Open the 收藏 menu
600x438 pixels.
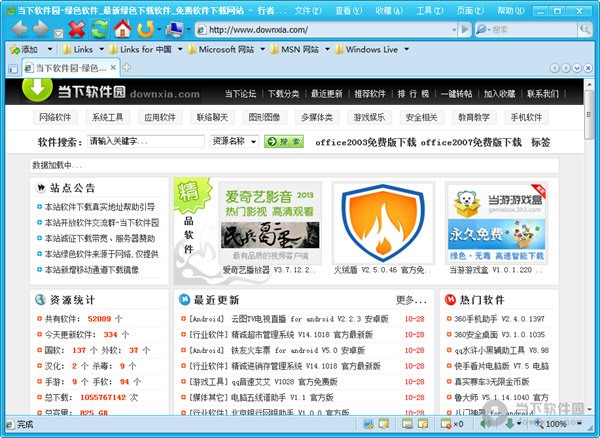coord(389,11)
